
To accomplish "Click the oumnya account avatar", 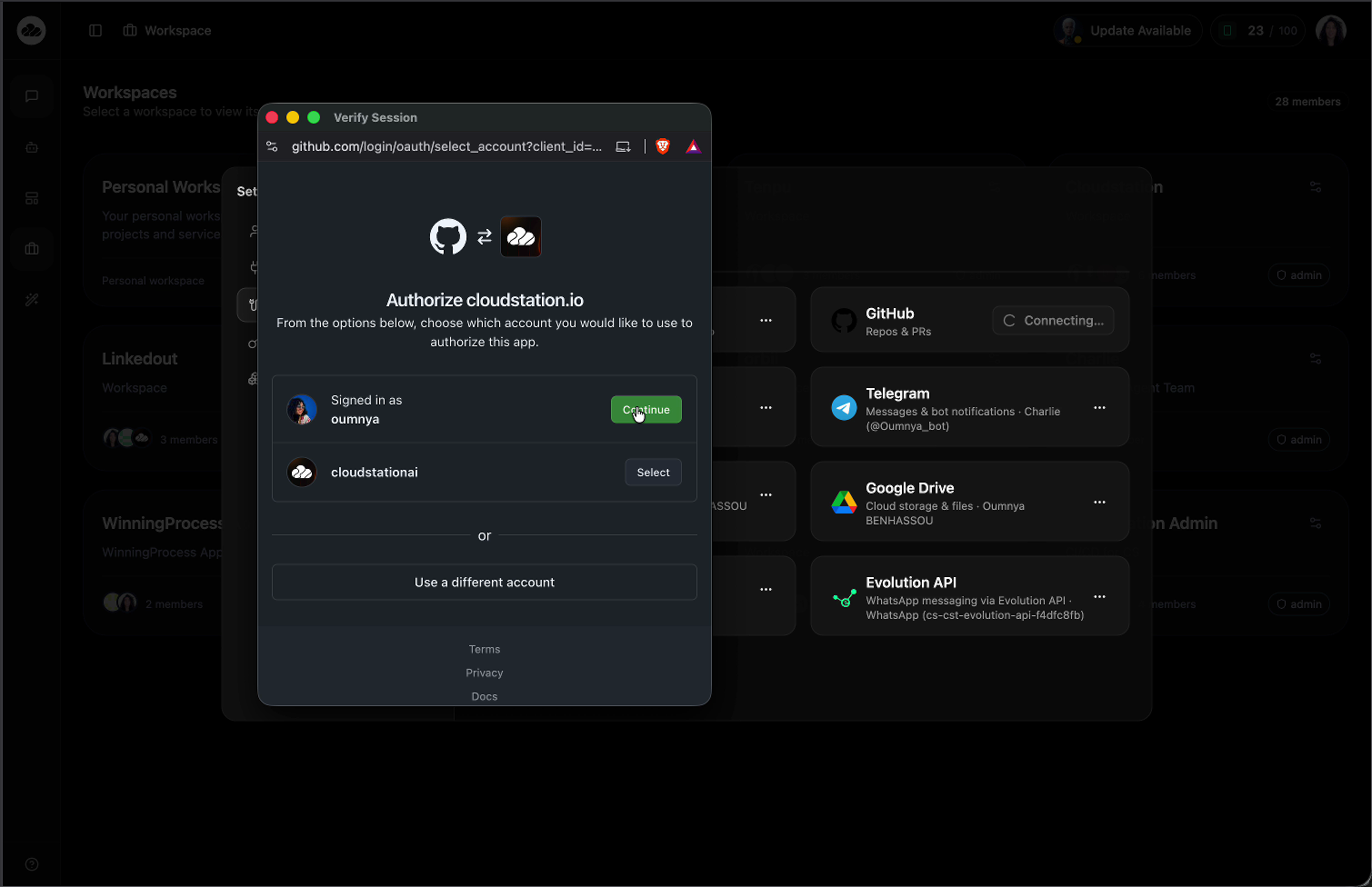I will click(302, 410).
